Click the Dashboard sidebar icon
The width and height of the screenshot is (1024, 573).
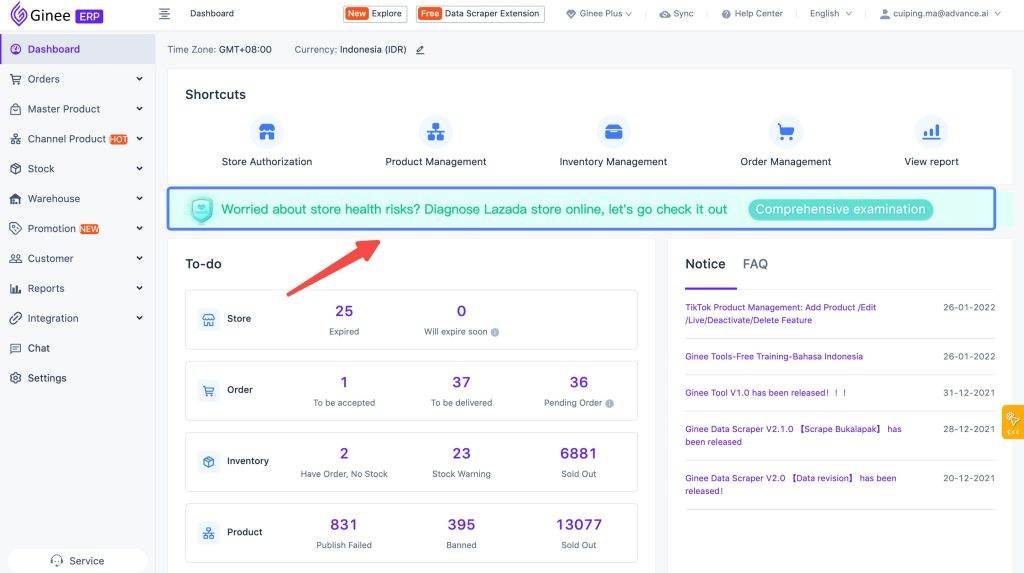[16, 49]
